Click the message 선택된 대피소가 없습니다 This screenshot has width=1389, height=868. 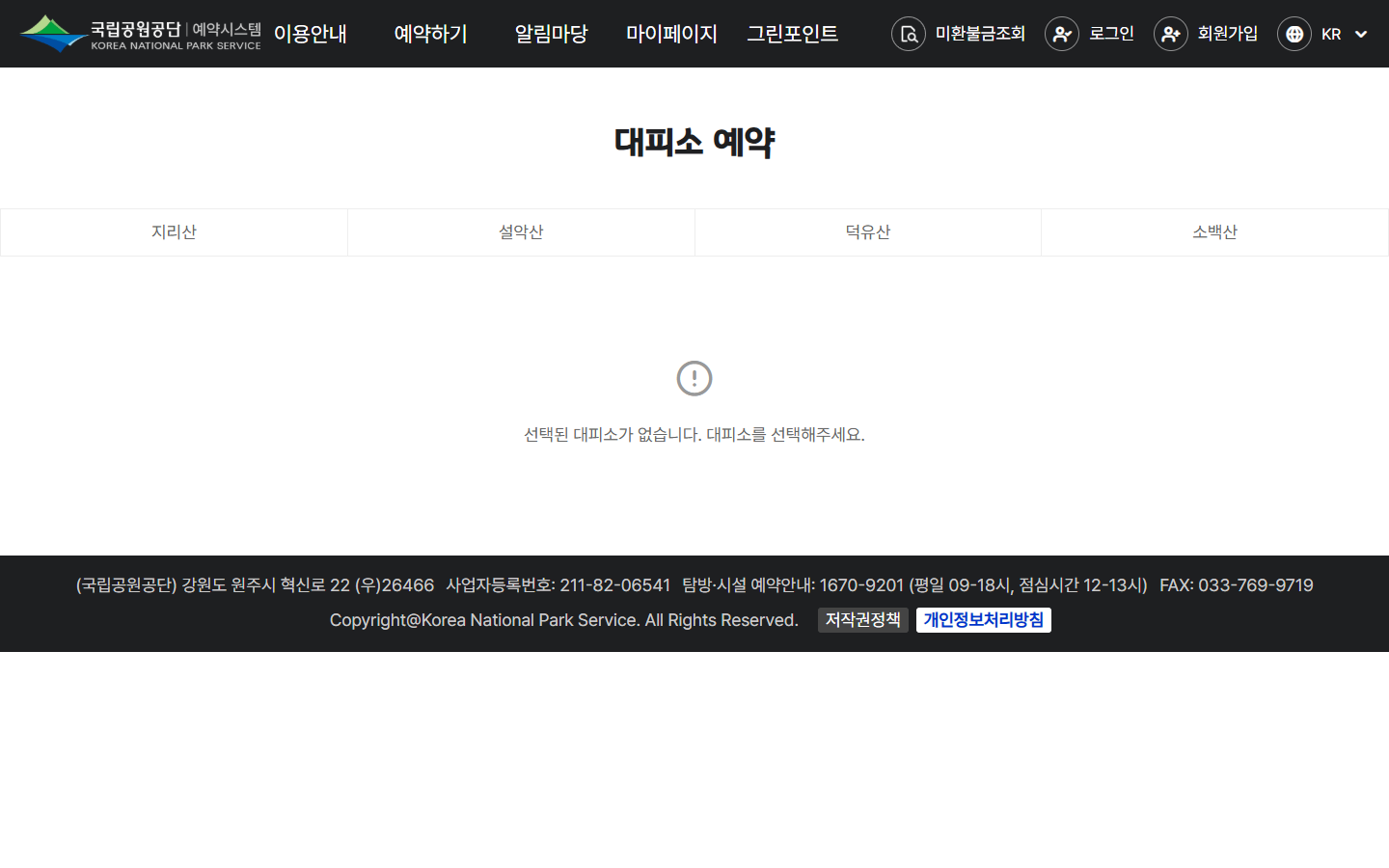click(x=613, y=435)
